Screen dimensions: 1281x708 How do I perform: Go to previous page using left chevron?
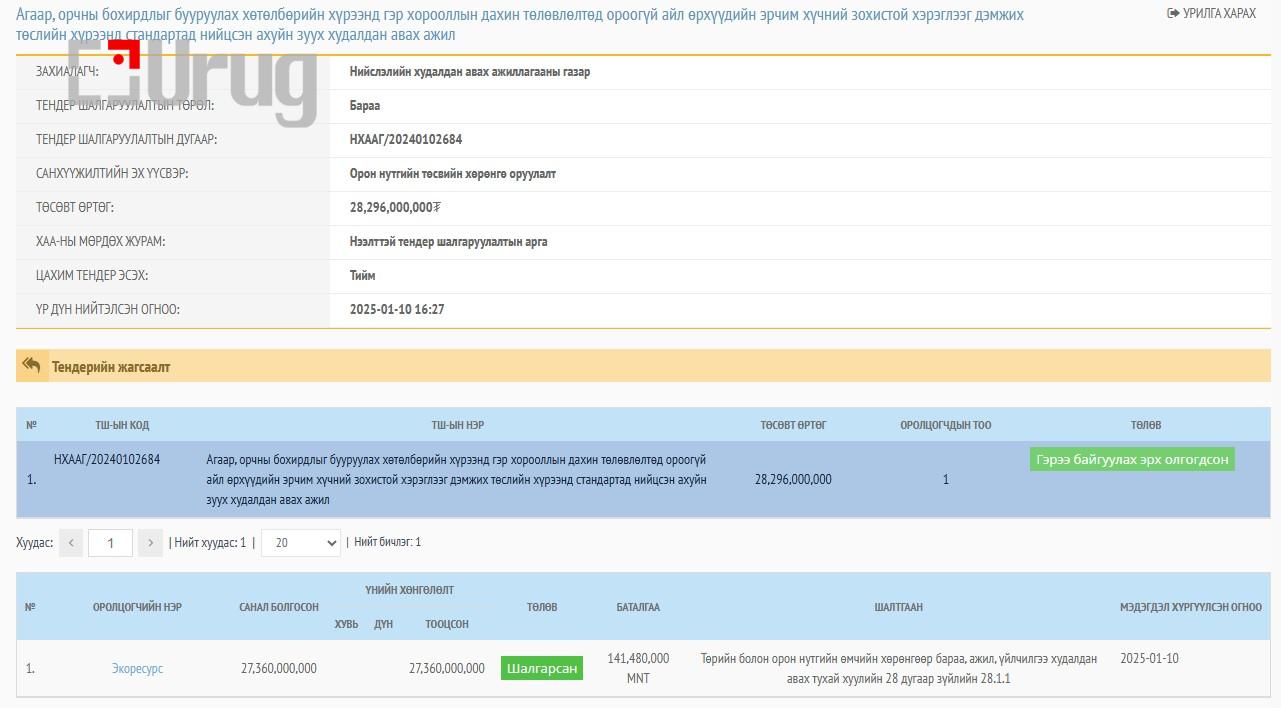click(71, 543)
